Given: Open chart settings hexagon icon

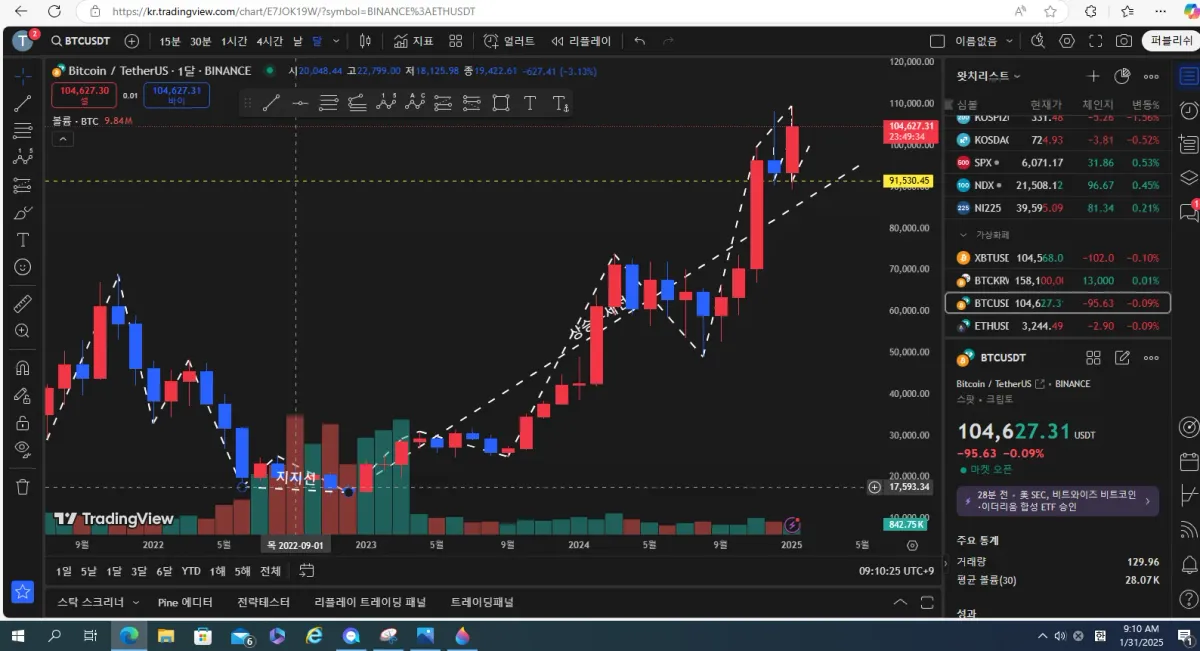Looking at the screenshot, I should 1067,41.
